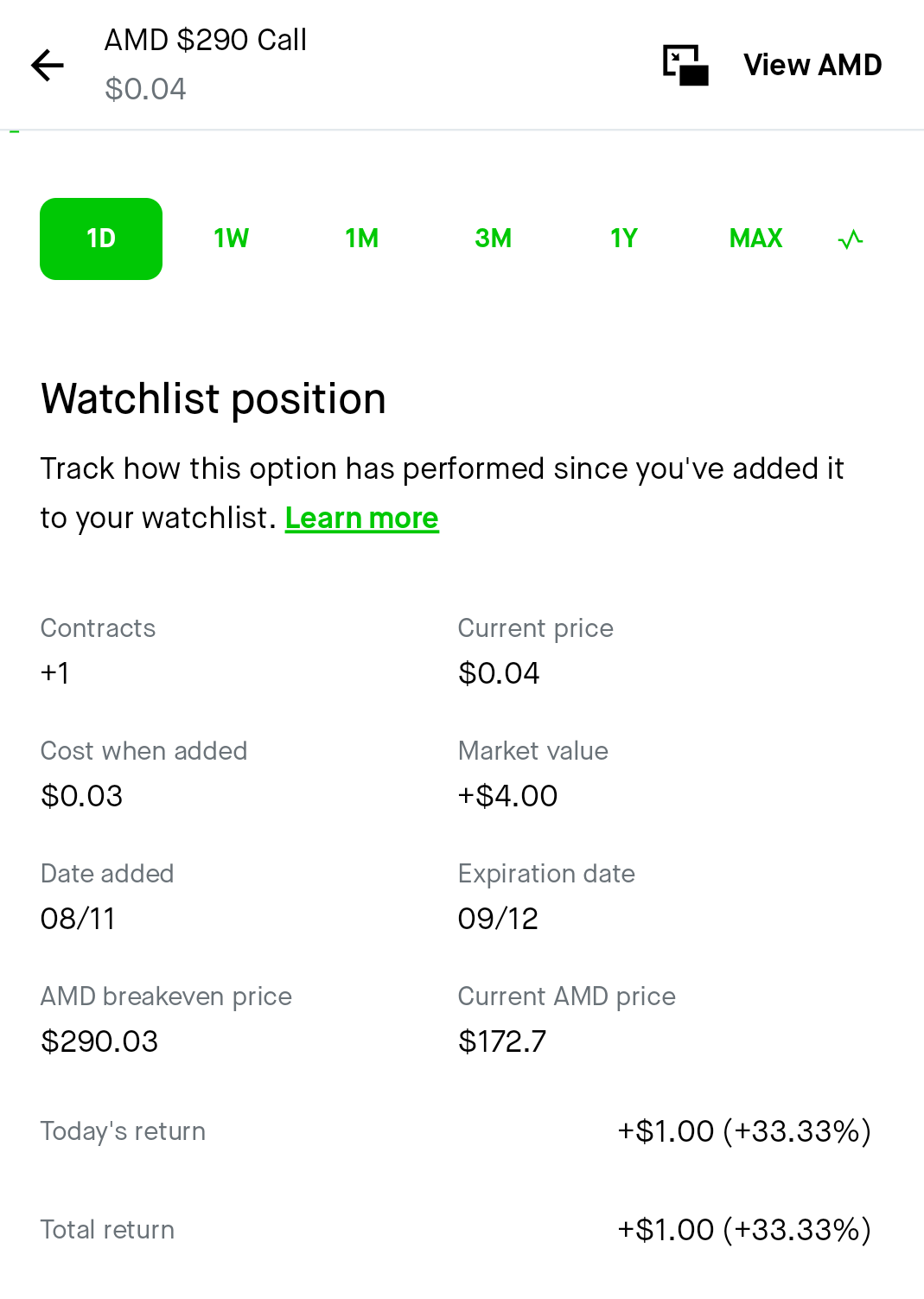This screenshot has width=924, height=1299.
Task: Show the MAX time range
Action: (x=756, y=239)
